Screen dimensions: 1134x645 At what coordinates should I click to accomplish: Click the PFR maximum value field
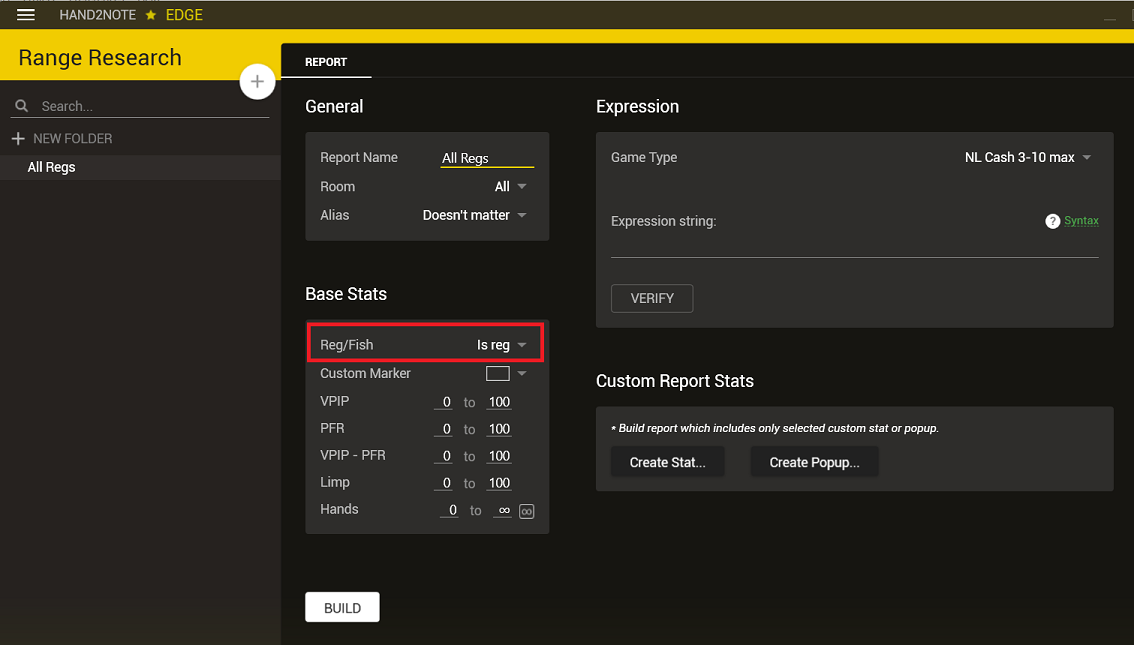coord(499,429)
